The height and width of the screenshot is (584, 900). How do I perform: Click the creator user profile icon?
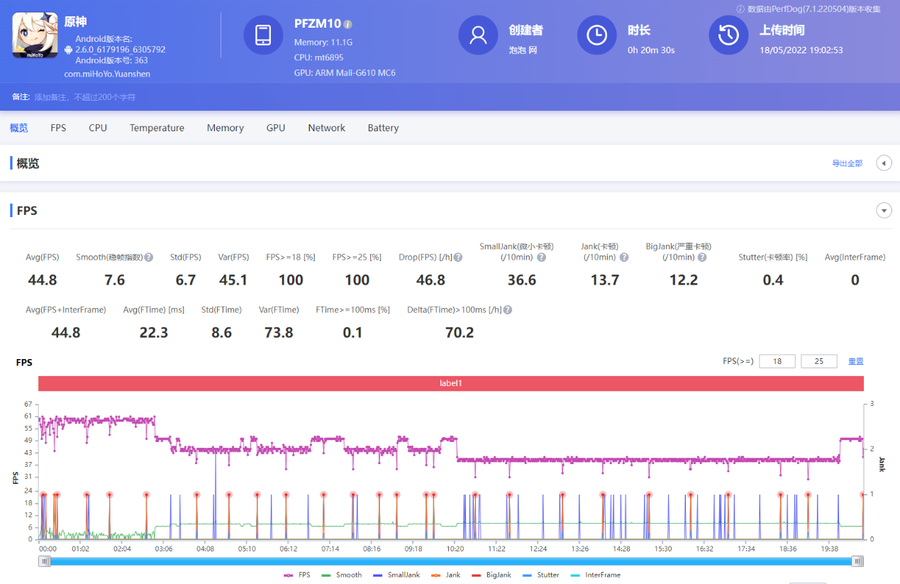tap(478, 35)
